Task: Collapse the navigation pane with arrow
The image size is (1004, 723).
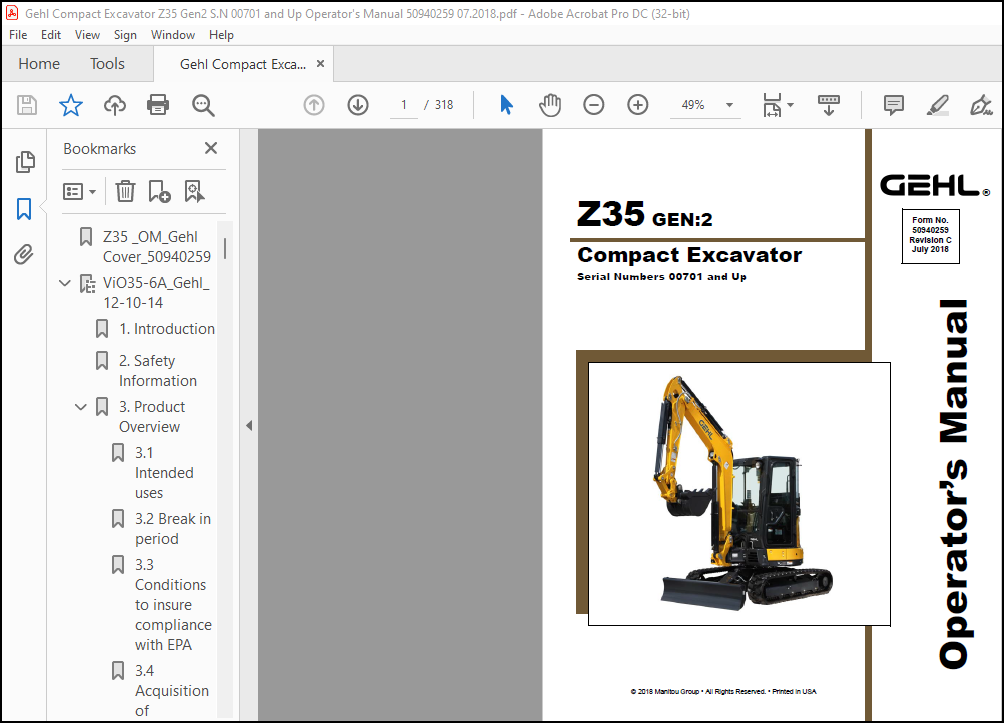Action: point(249,426)
